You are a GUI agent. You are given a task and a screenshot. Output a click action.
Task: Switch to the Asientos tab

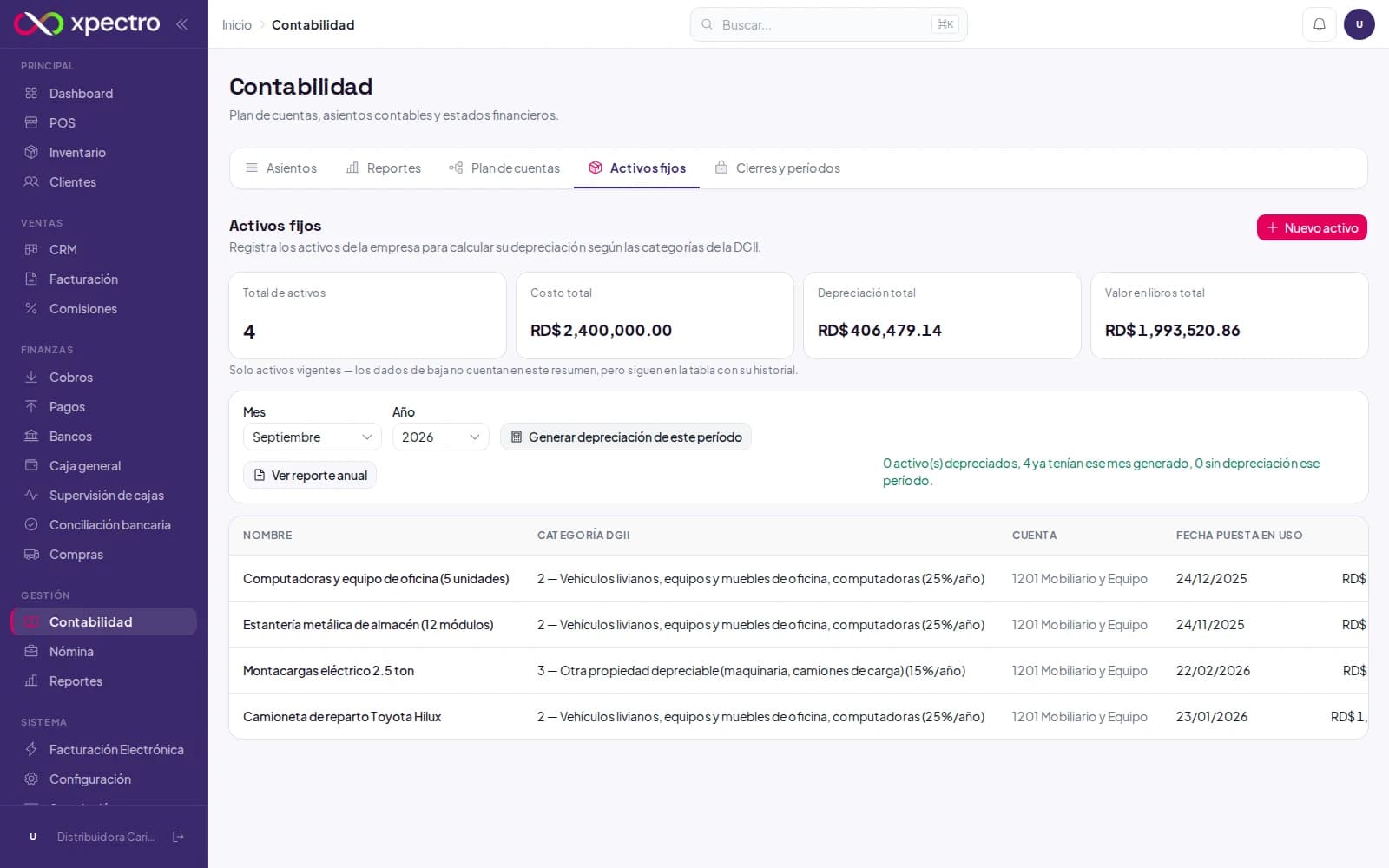[280, 168]
